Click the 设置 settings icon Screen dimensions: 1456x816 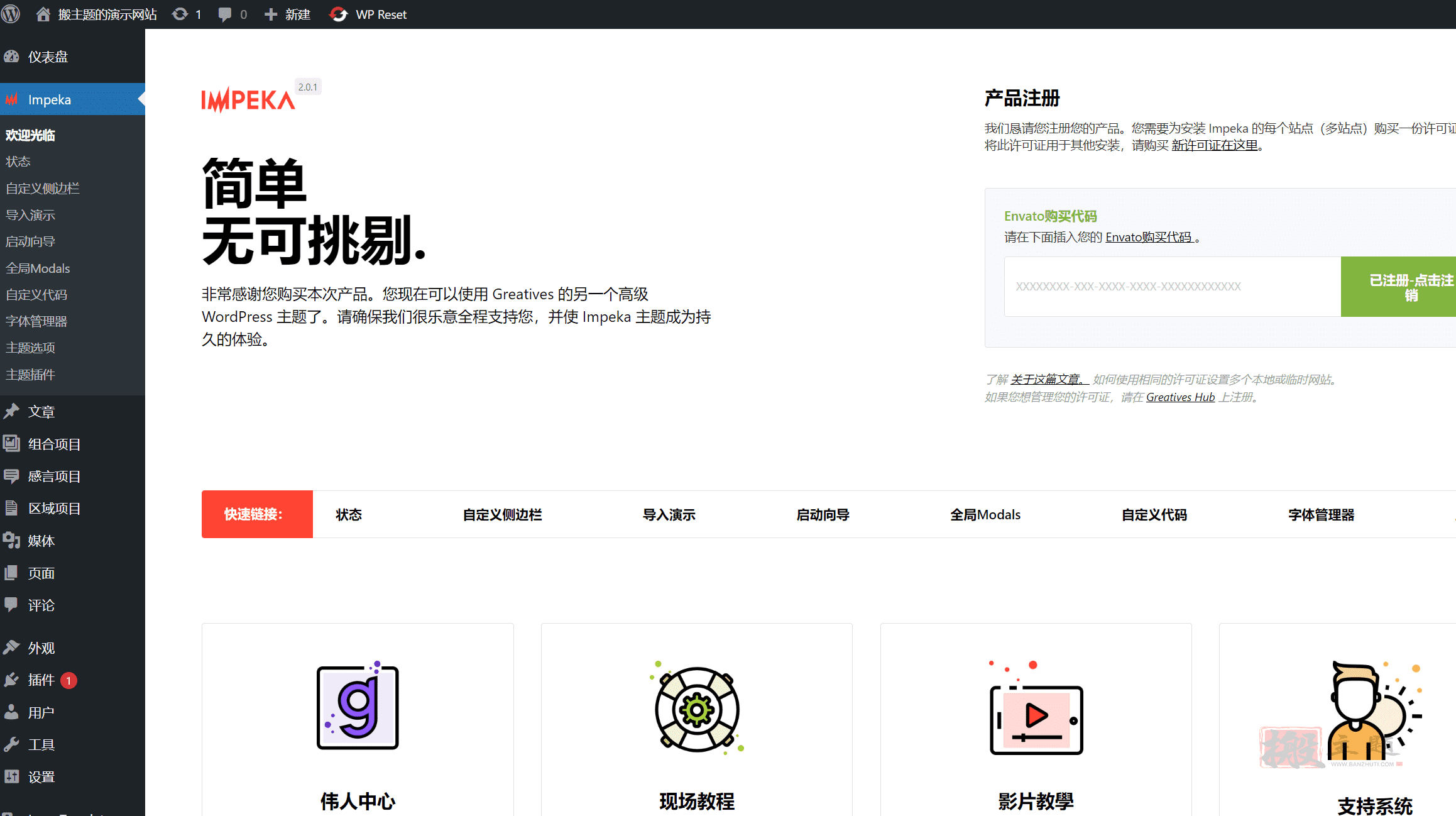point(11,777)
